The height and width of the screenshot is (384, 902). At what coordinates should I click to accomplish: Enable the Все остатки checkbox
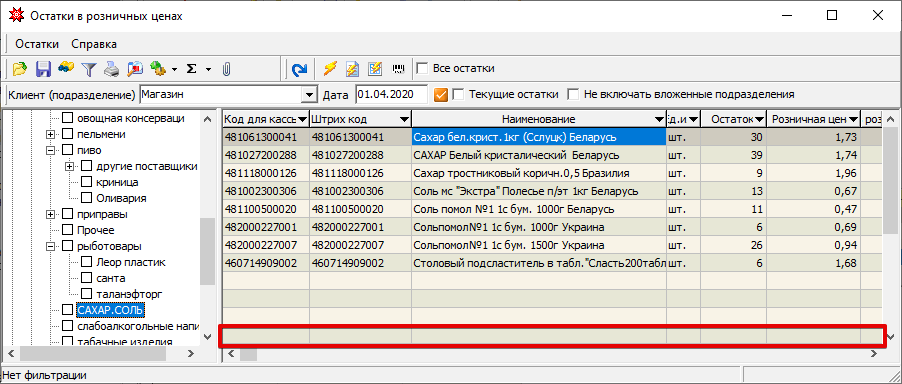click(x=422, y=69)
